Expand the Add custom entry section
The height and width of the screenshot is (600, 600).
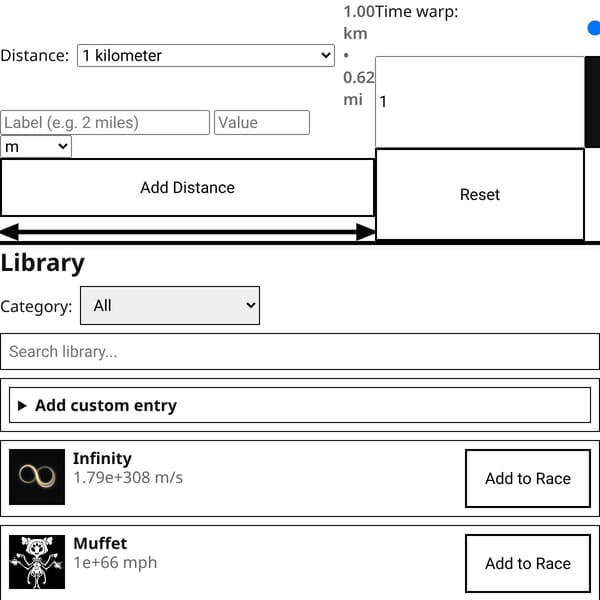coord(300,405)
